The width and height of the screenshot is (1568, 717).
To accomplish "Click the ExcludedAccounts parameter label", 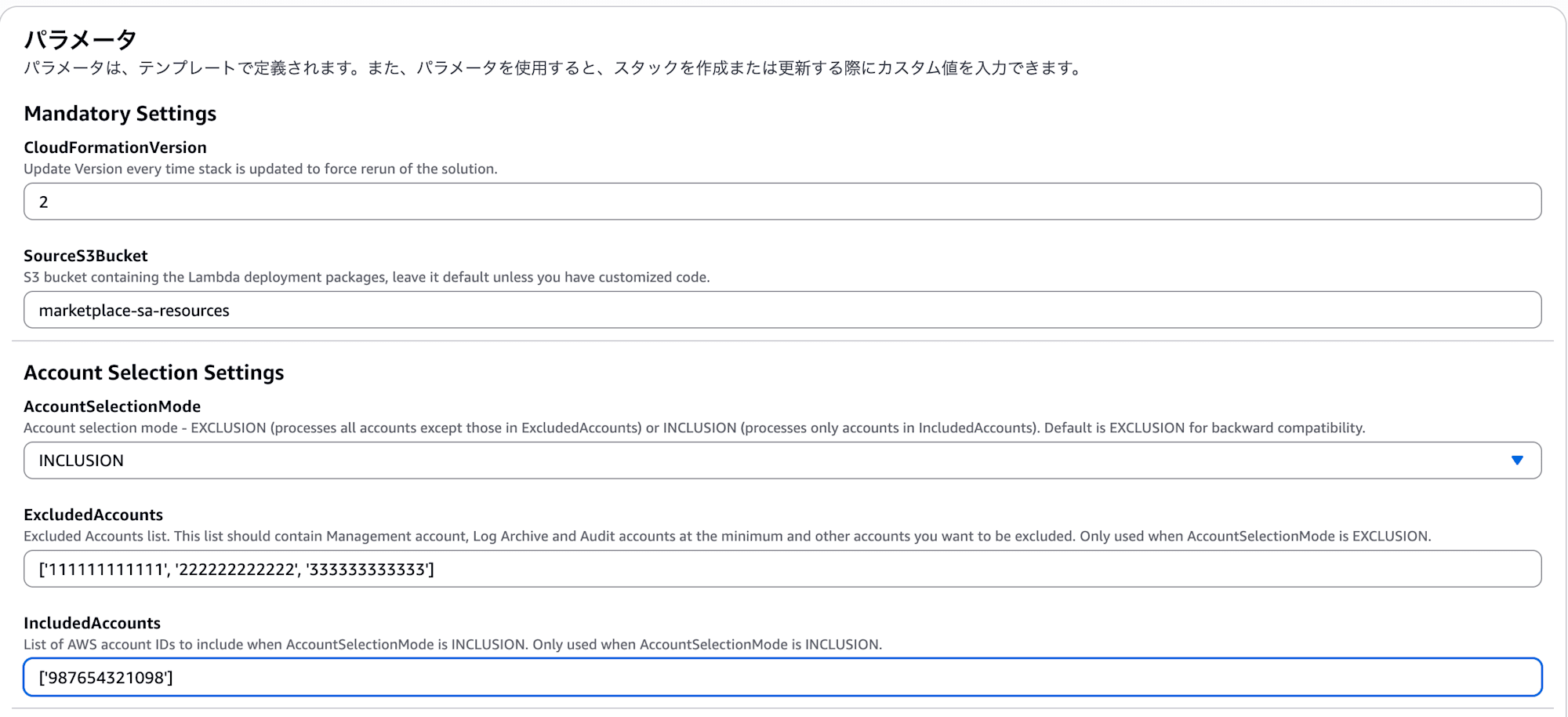I will point(93,515).
